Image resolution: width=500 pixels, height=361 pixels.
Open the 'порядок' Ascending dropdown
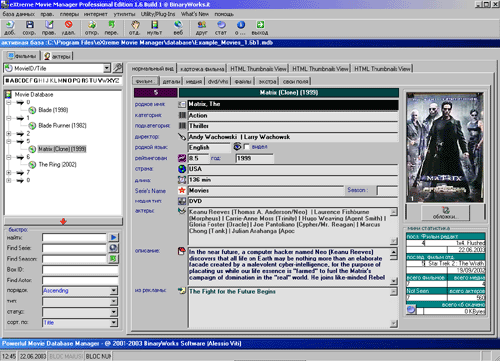pos(114,291)
